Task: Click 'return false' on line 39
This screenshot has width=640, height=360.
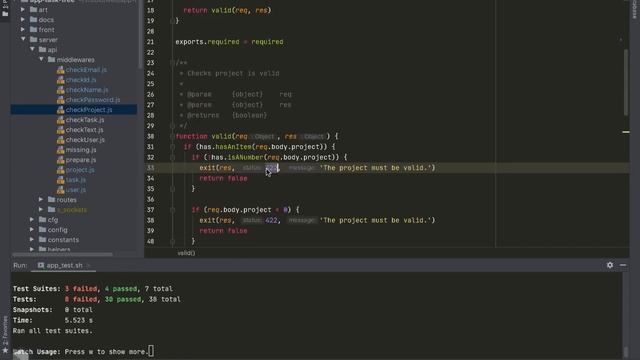Action: coord(223,231)
